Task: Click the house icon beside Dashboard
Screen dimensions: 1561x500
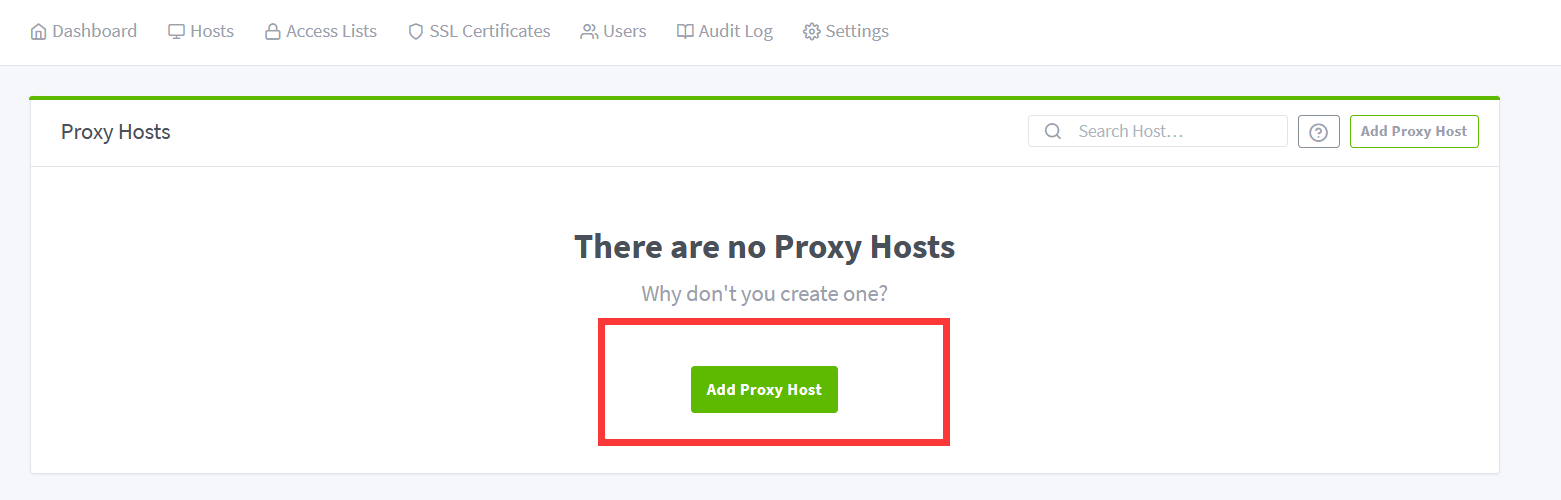Action: 39,32
